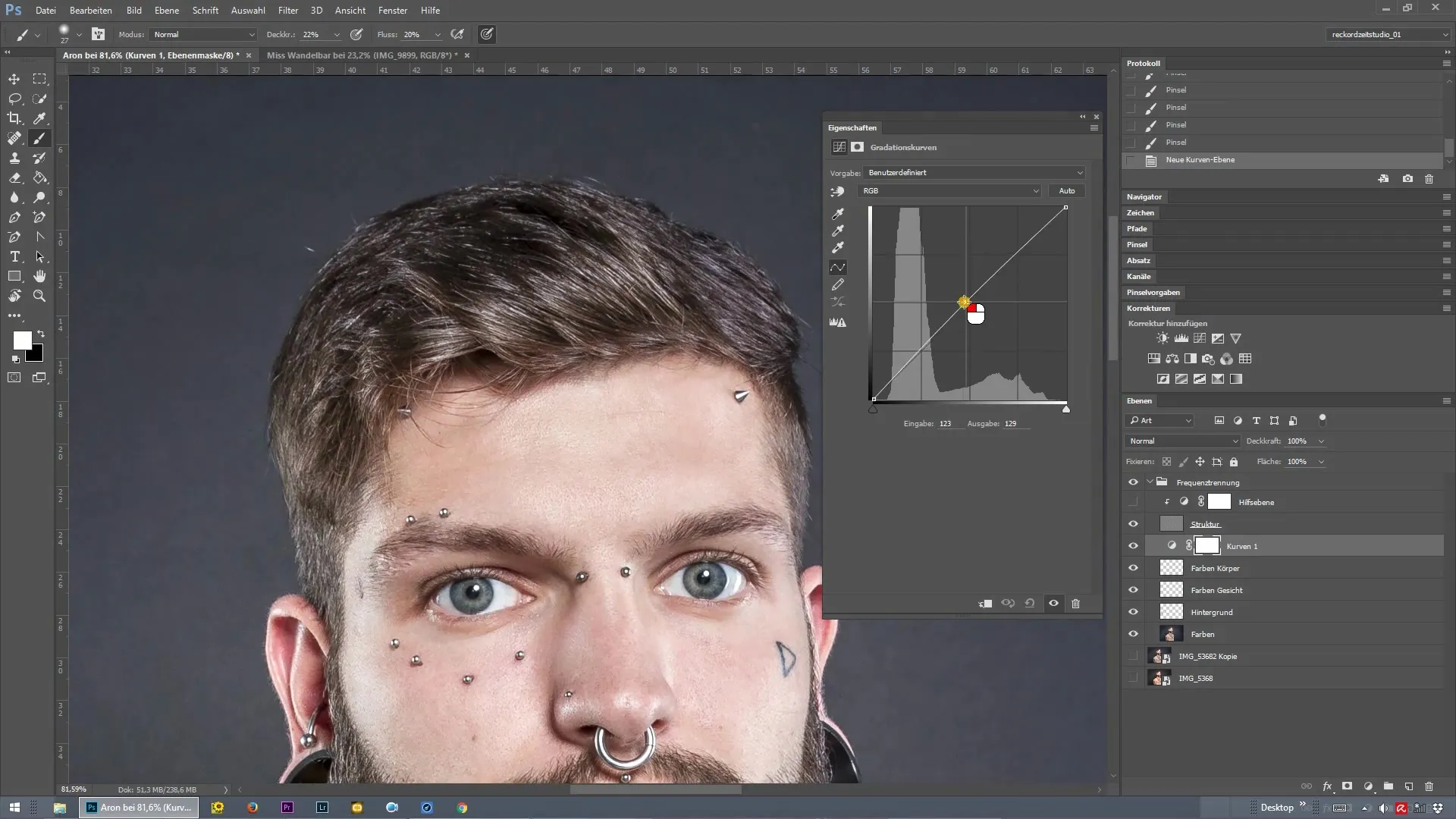The image size is (1456, 819).
Task: Add a Levels adjustment from Korrekturen
Action: tap(1181, 338)
